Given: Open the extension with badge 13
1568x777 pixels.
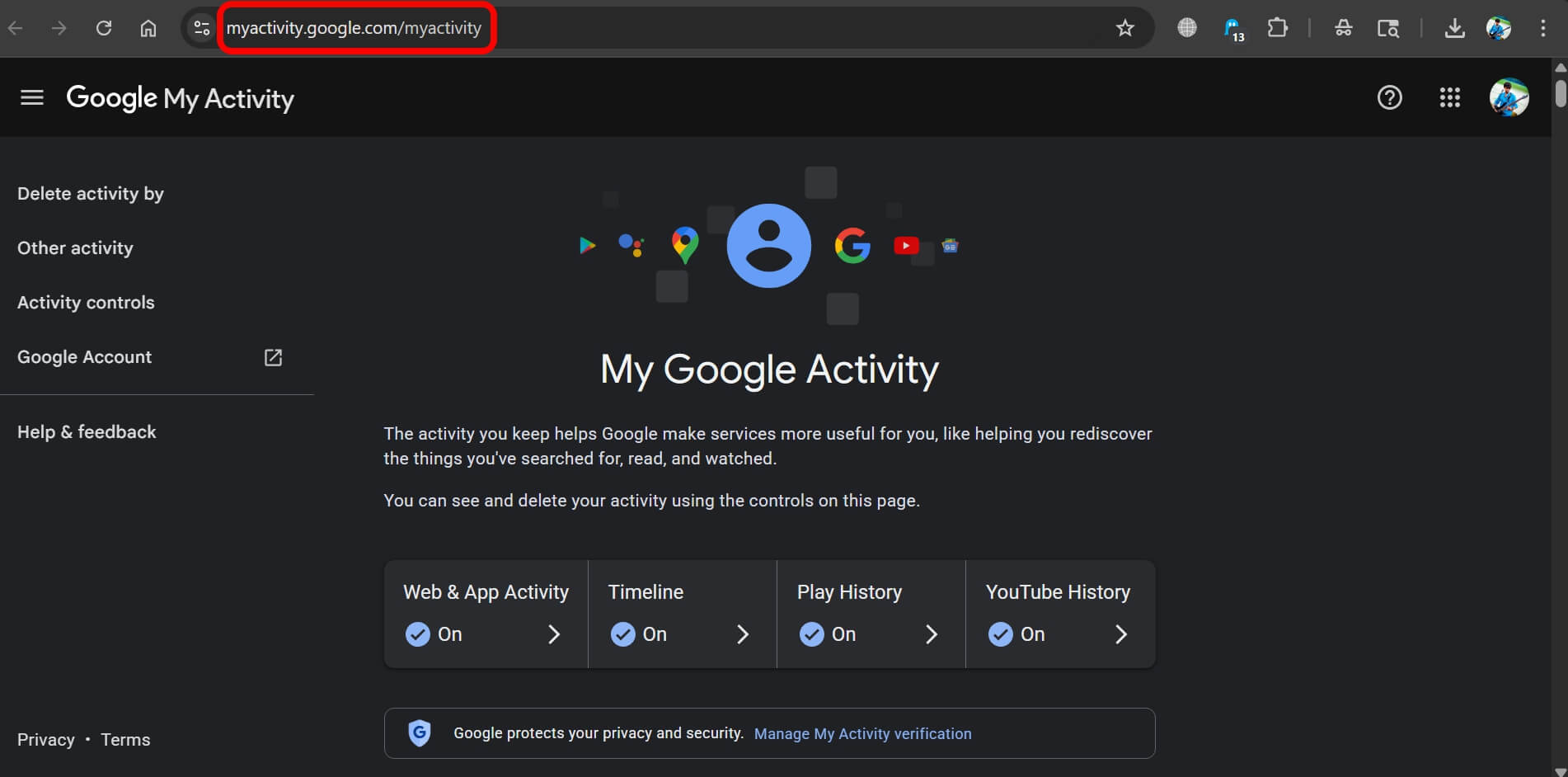Looking at the screenshot, I should (1233, 29).
